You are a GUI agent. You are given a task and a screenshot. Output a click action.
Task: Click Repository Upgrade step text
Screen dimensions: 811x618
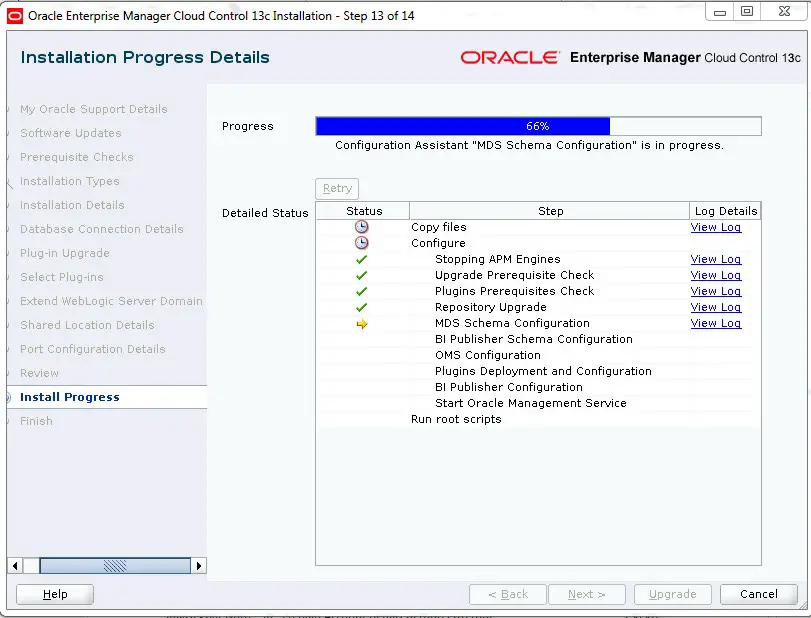tap(490, 307)
